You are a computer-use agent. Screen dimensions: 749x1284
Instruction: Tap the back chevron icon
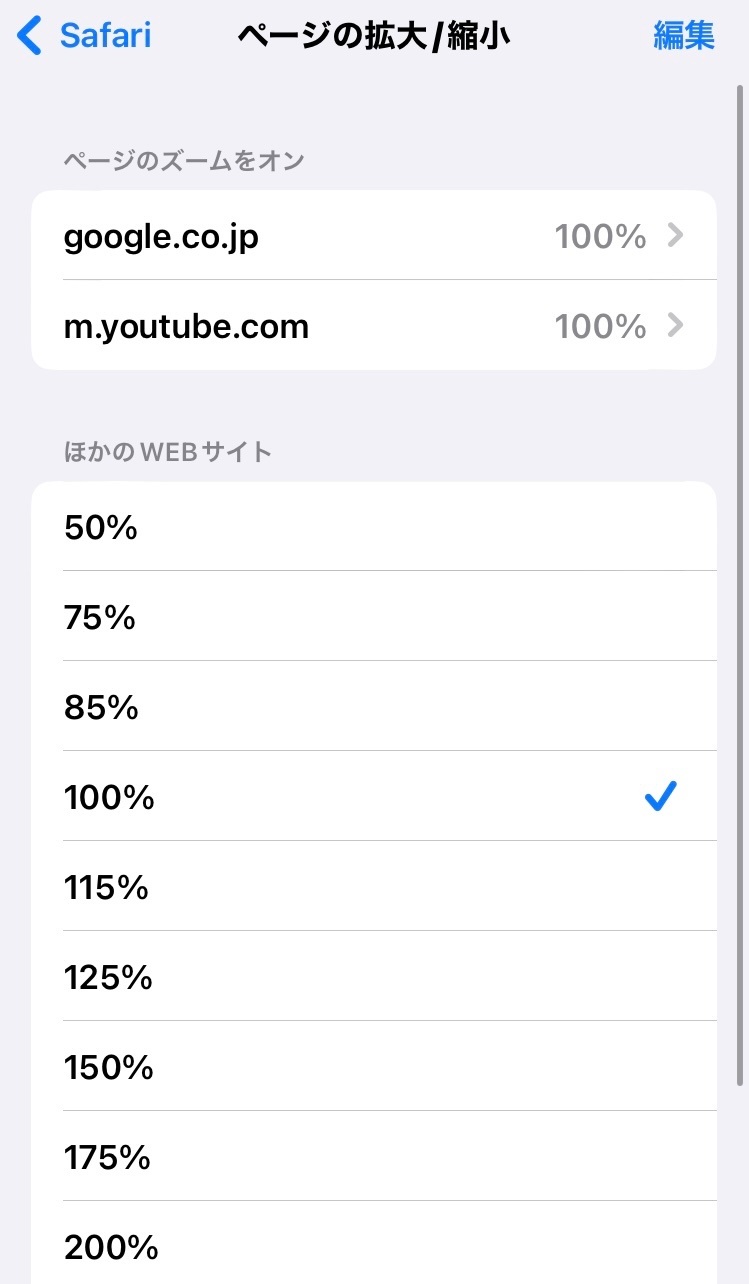[x=31, y=36]
